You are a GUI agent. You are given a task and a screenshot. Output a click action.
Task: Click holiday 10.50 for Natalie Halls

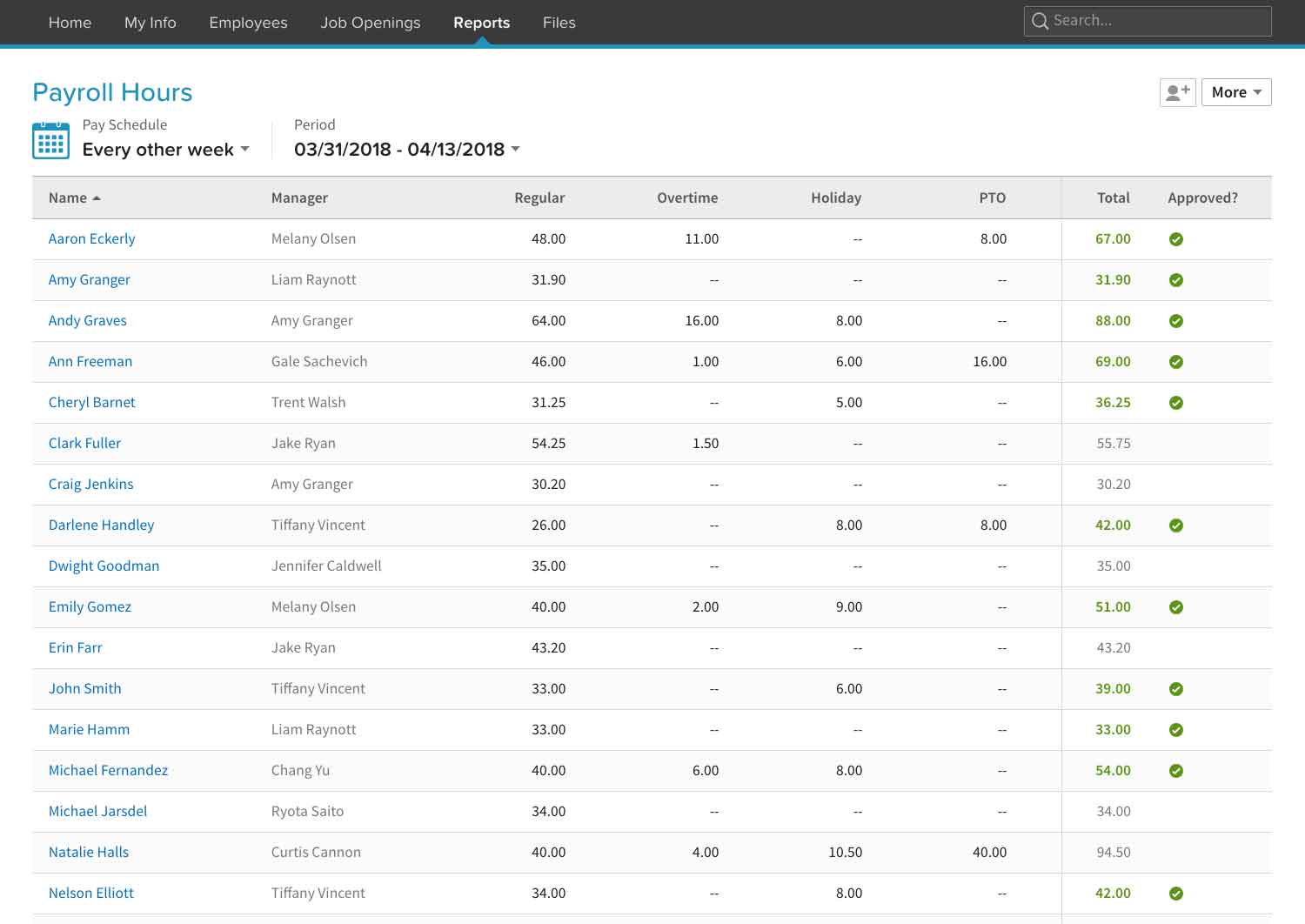coord(846,852)
